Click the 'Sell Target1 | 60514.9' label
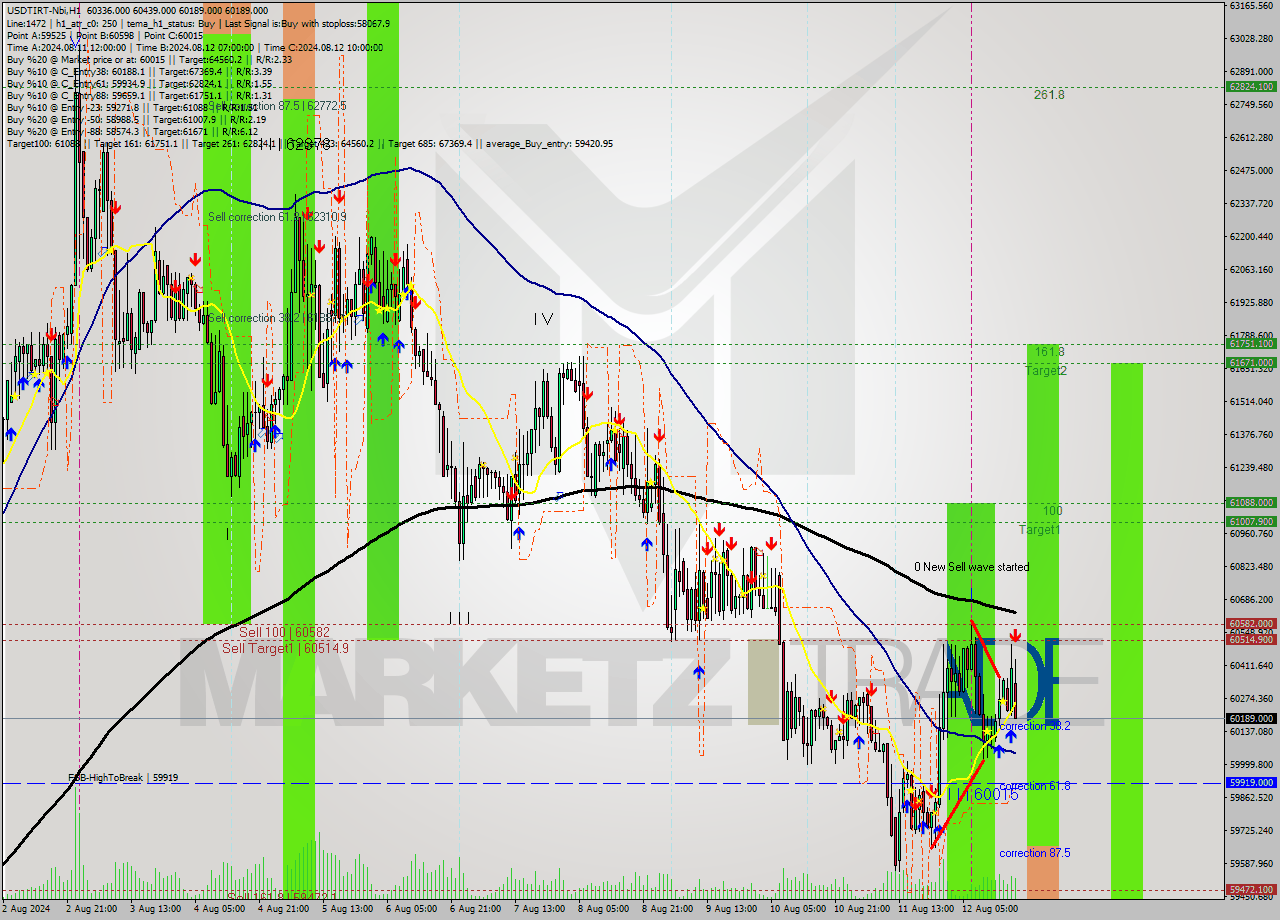 coord(285,648)
